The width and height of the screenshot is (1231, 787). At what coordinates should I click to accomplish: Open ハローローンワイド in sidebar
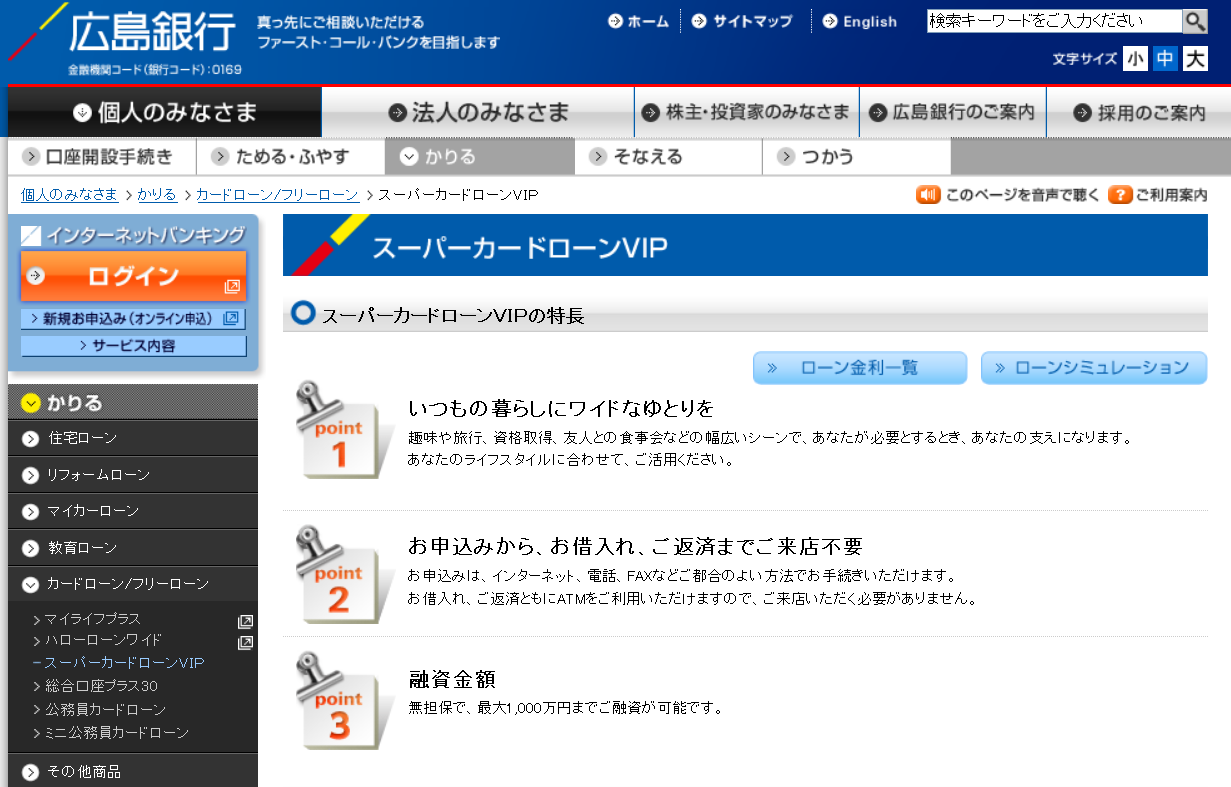point(103,640)
